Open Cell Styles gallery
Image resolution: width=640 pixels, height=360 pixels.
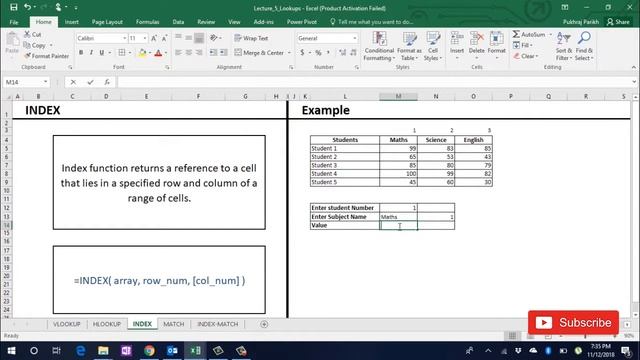point(433,46)
